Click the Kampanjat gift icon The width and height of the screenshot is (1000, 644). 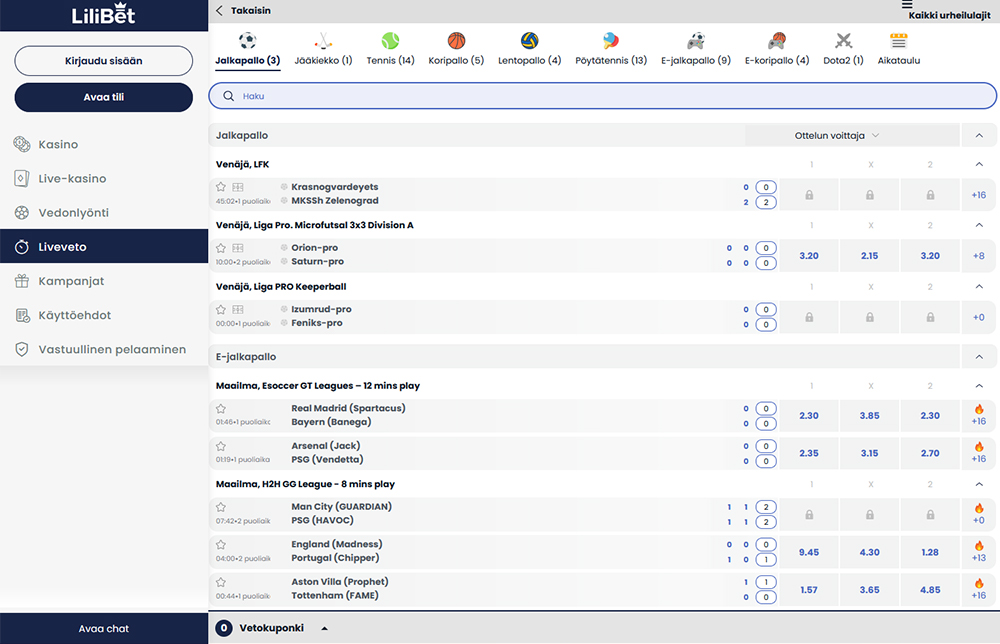click(x=22, y=281)
